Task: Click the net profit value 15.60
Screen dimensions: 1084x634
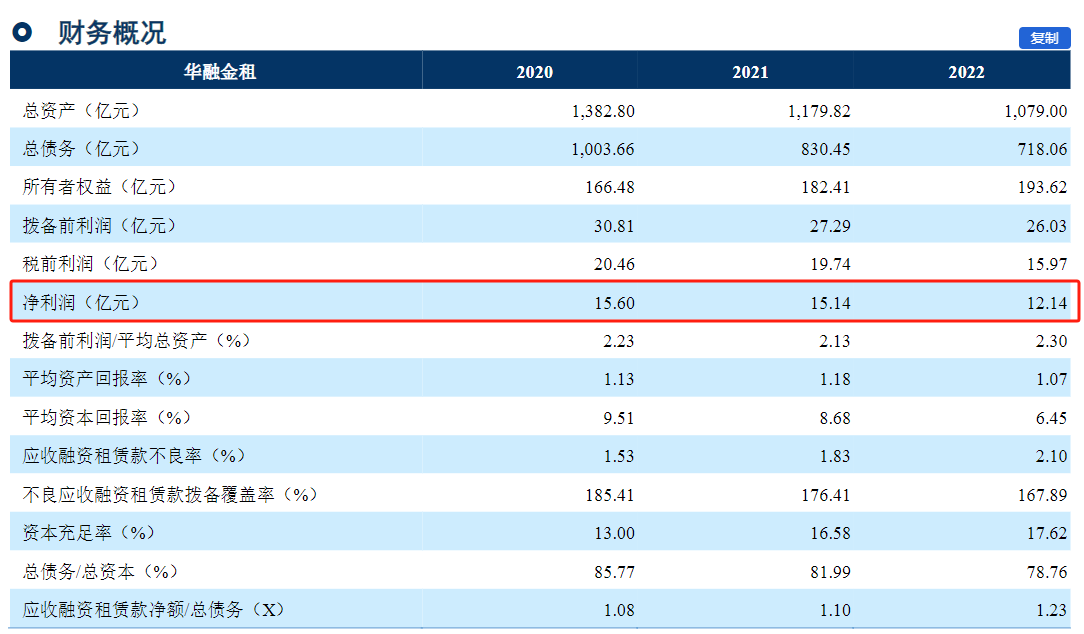Action: coord(614,303)
